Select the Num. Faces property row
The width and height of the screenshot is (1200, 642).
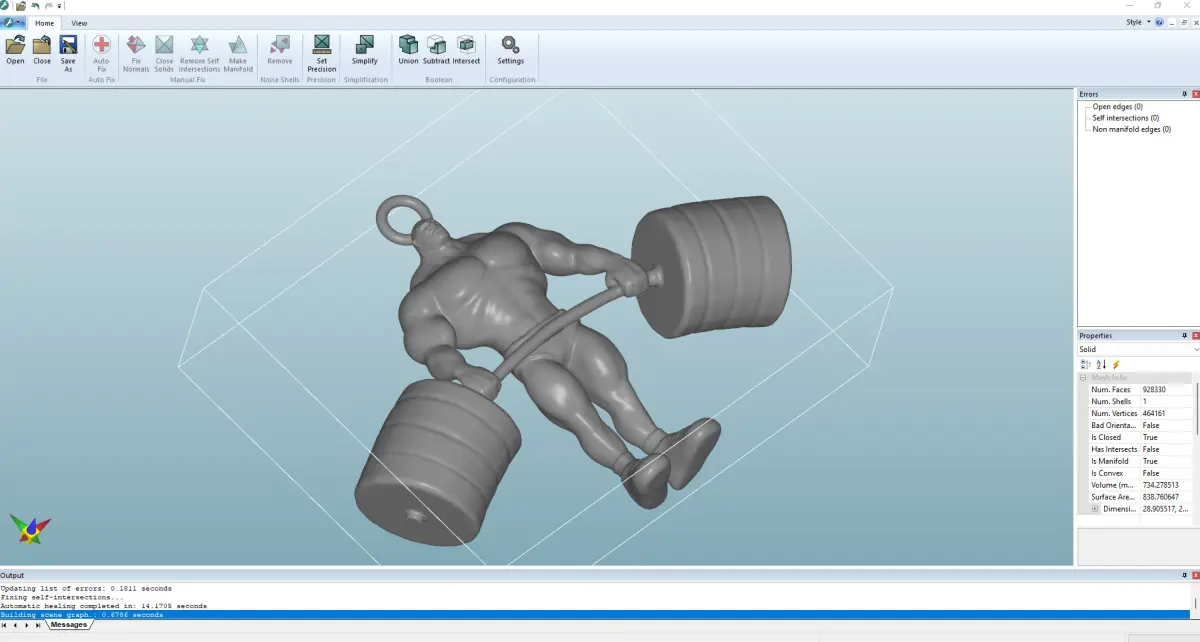pyautogui.click(x=1140, y=389)
